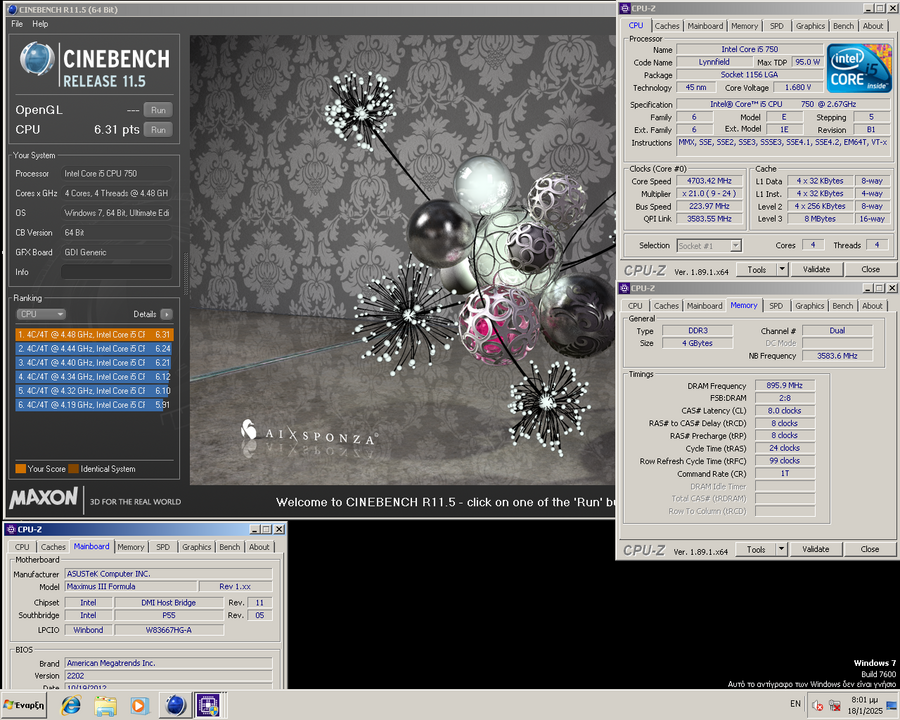Switch to Caches tab in CPU-Z processor window
900x720 pixels.
tap(666, 26)
